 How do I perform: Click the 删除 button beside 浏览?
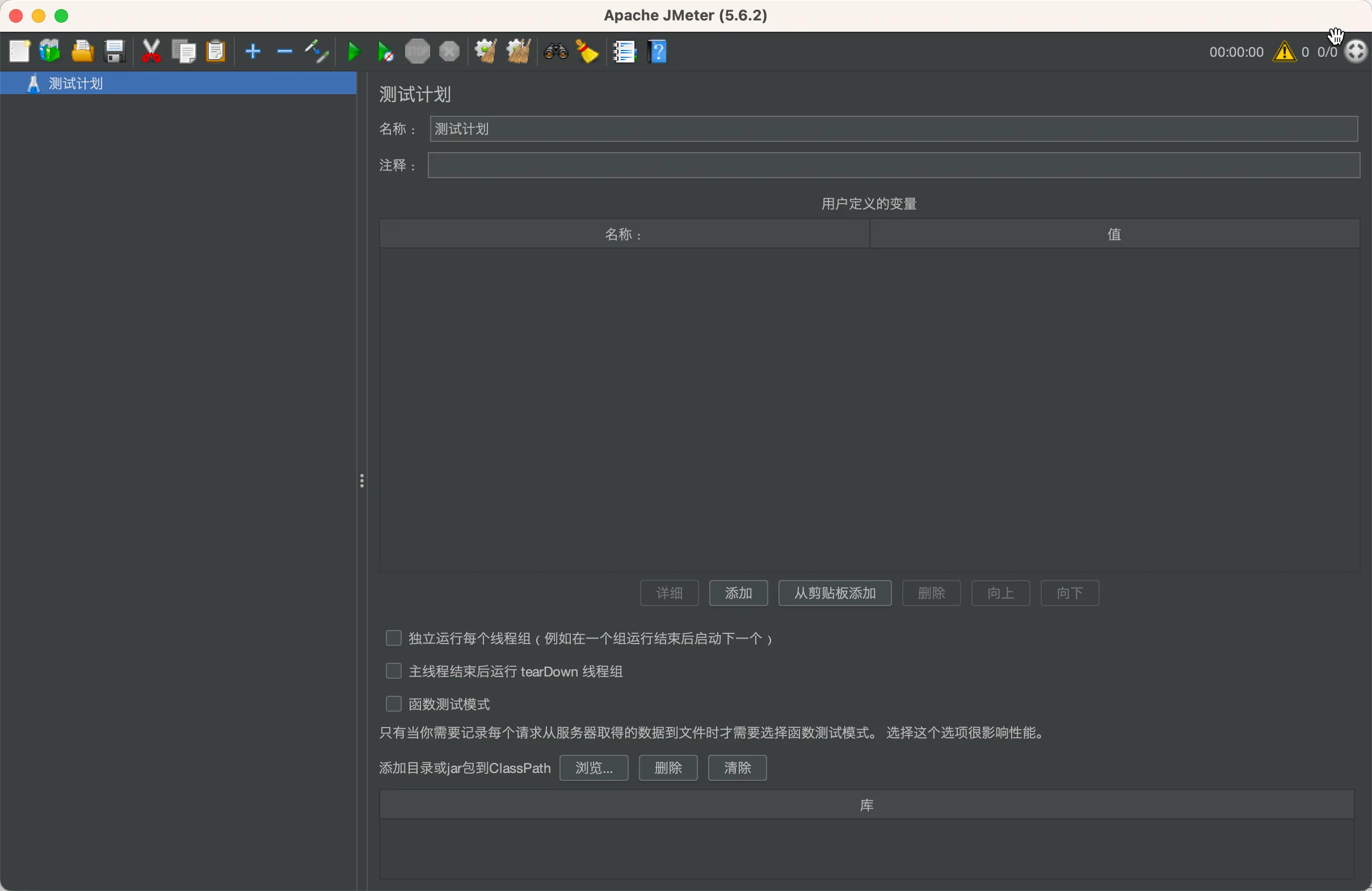point(668,768)
